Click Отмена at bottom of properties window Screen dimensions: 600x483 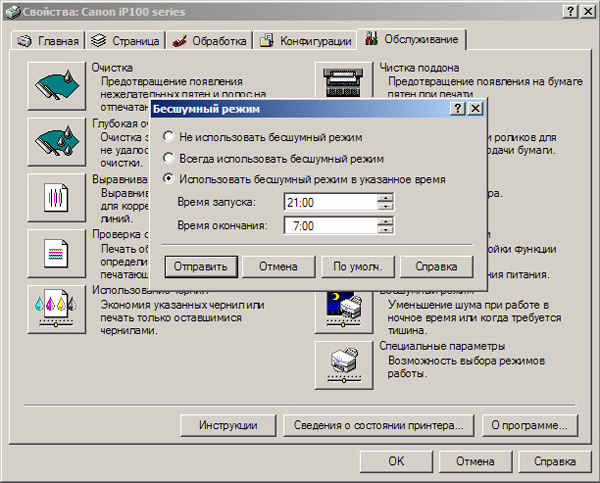click(x=475, y=461)
